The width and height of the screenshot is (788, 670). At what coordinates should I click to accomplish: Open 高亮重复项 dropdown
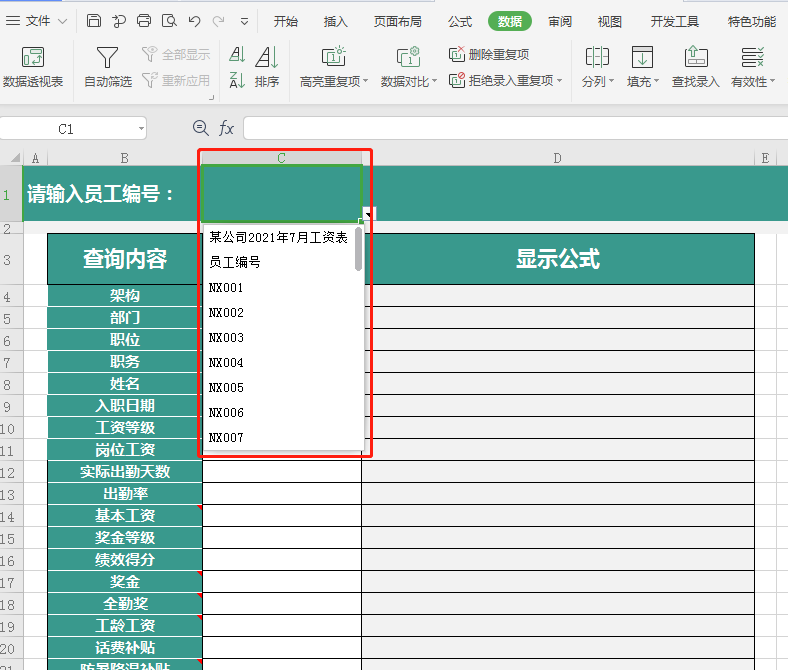(334, 67)
